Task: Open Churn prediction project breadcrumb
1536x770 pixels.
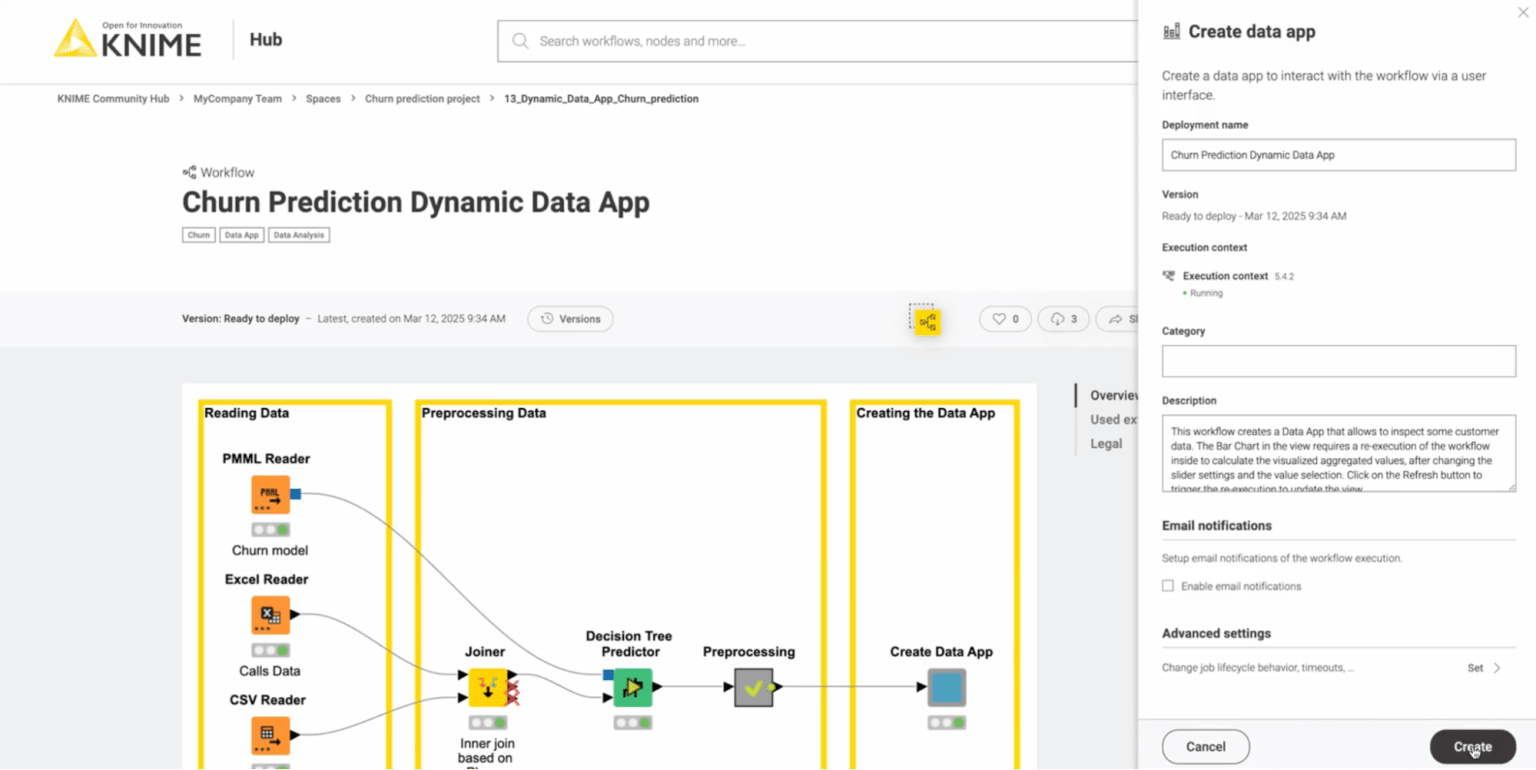Action: point(422,99)
